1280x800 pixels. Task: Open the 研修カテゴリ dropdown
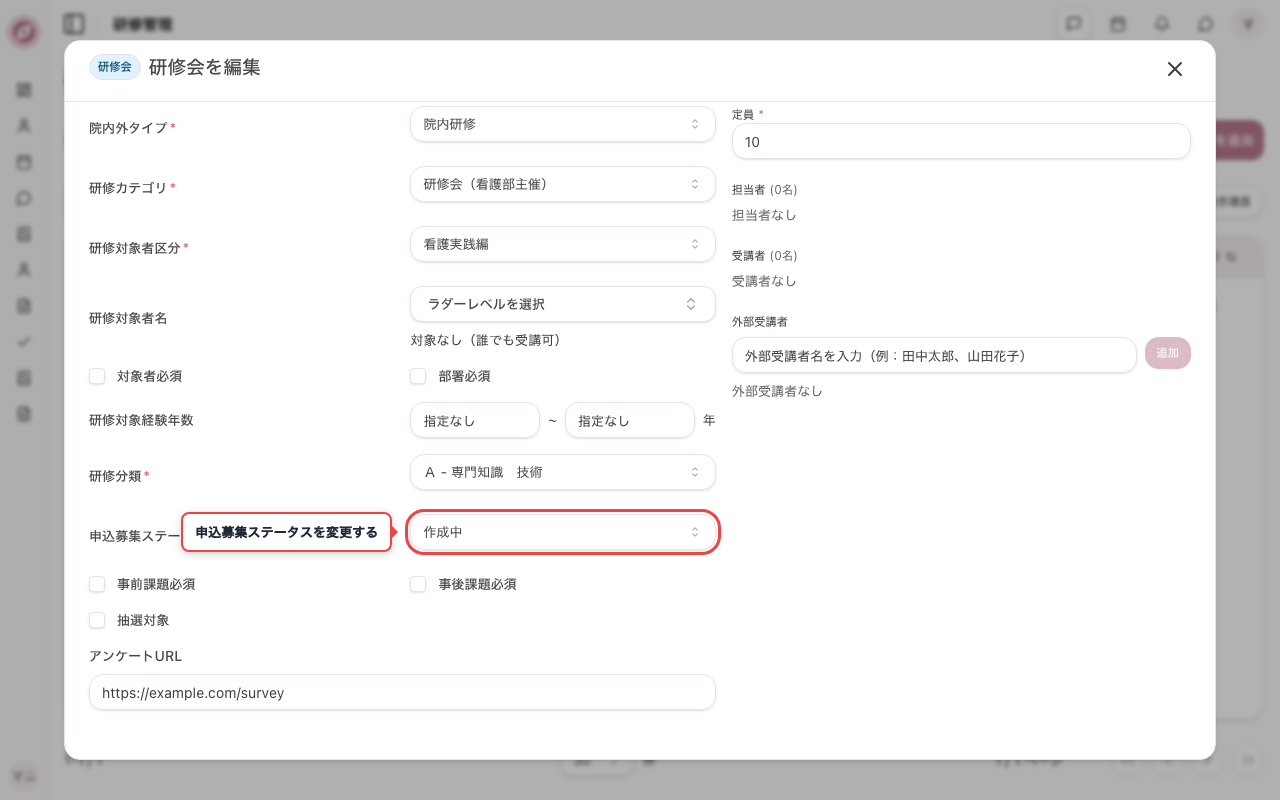pyautogui.click(x=563, y=184)
